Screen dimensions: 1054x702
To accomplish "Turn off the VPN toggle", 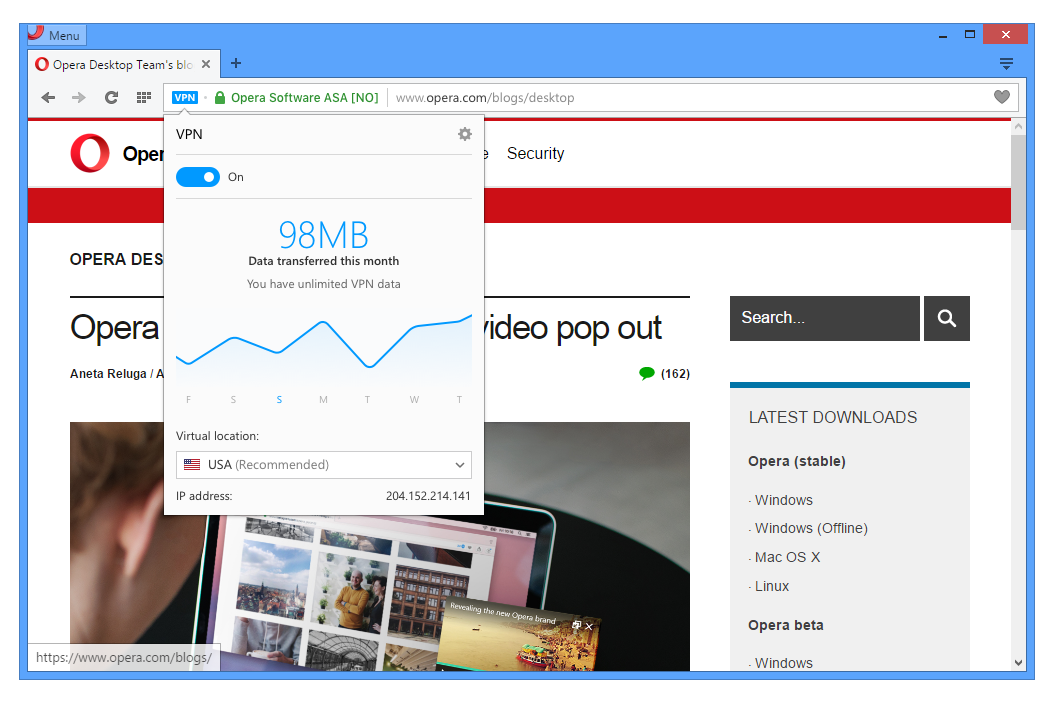I will pyautogui.click(x=197, y=176).
